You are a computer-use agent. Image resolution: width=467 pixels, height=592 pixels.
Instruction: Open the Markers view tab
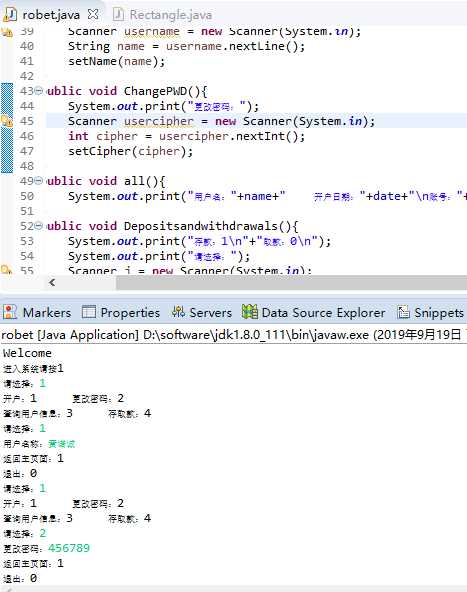pyautogui.click(x=47, y=313)
